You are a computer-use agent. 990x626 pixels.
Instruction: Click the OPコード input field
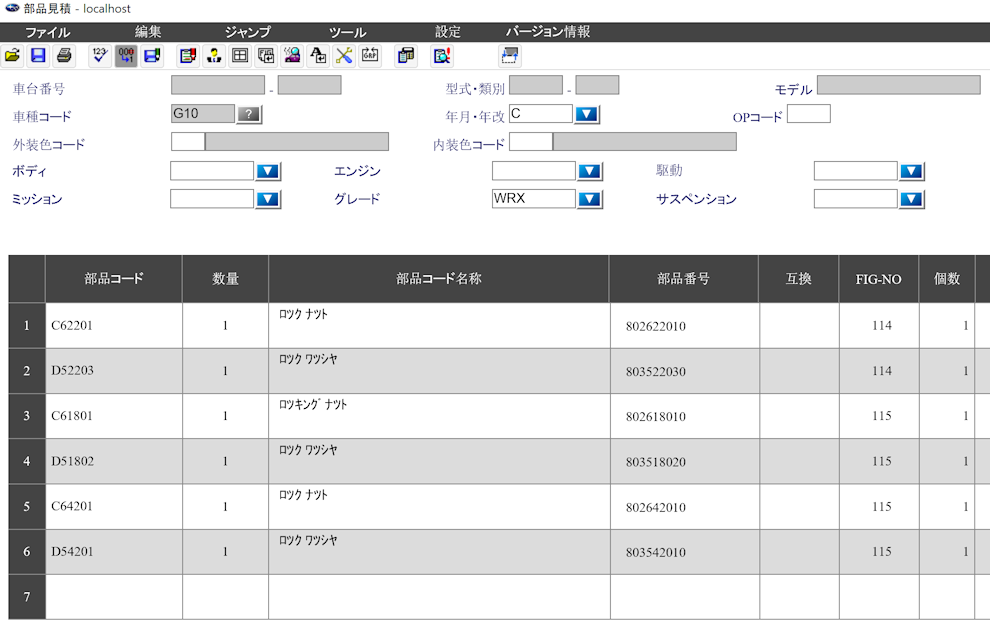(808, 114)
